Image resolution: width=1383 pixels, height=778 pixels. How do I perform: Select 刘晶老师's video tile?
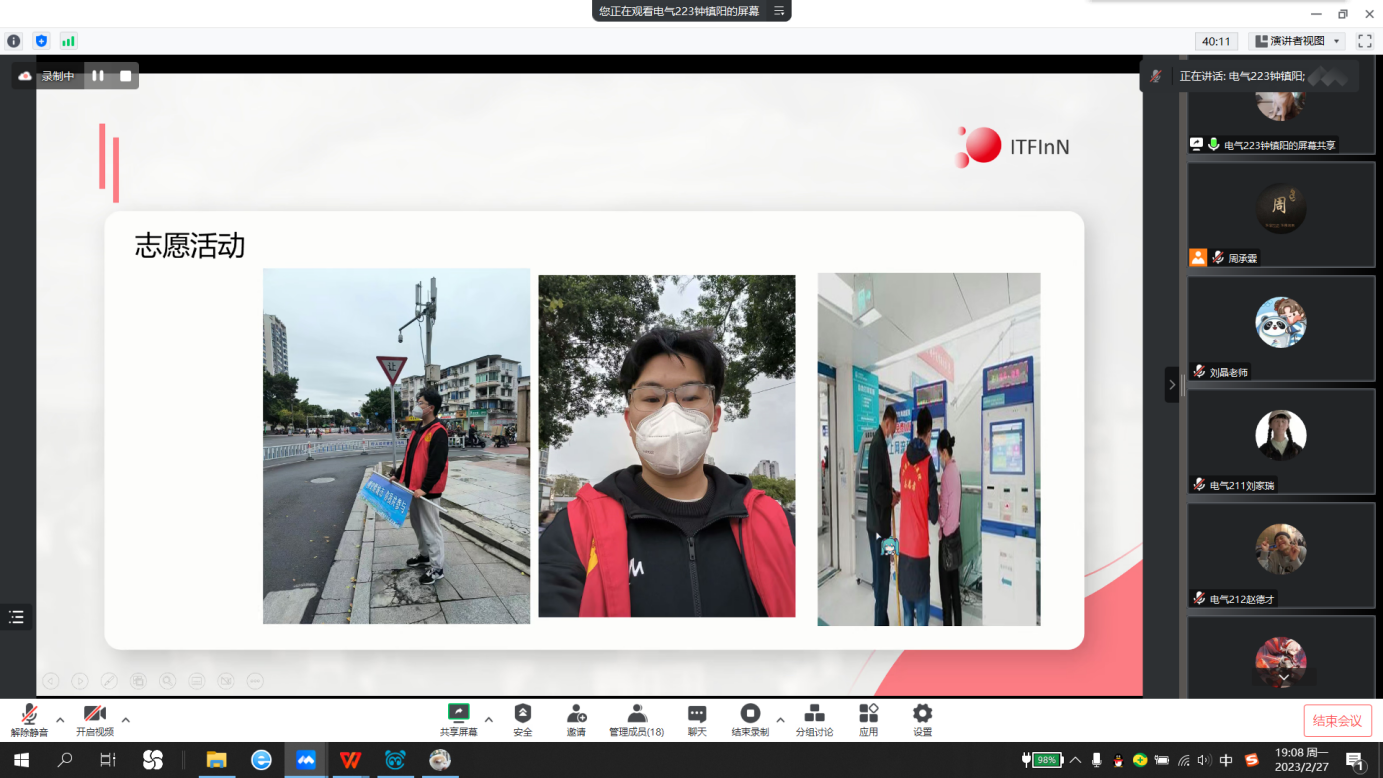pyautogui.click(x=1281, y=329)
